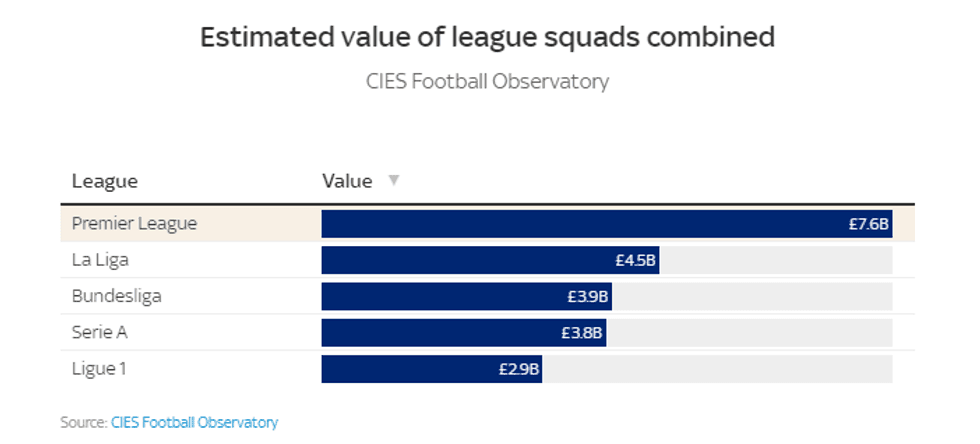
Task: Click the Bundesliga £3.9B value label
Action: (587, 296)
